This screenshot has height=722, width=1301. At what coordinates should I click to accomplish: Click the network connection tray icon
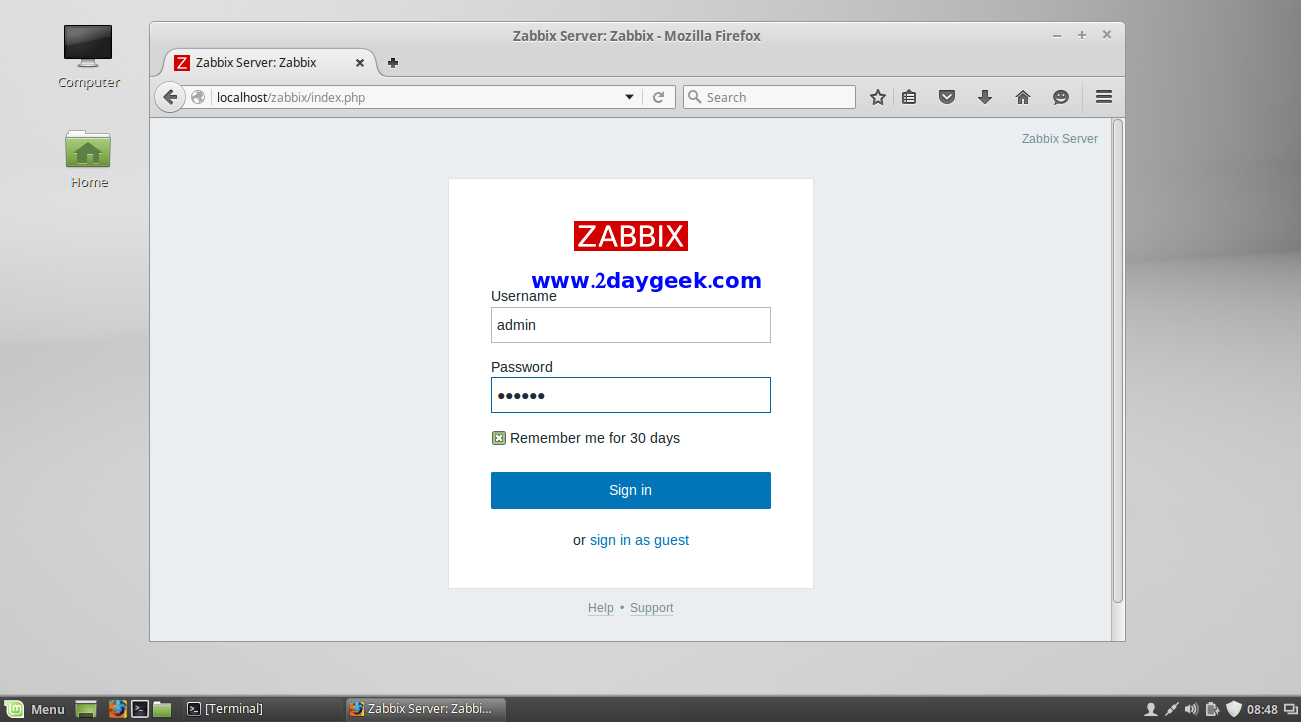1172,709
